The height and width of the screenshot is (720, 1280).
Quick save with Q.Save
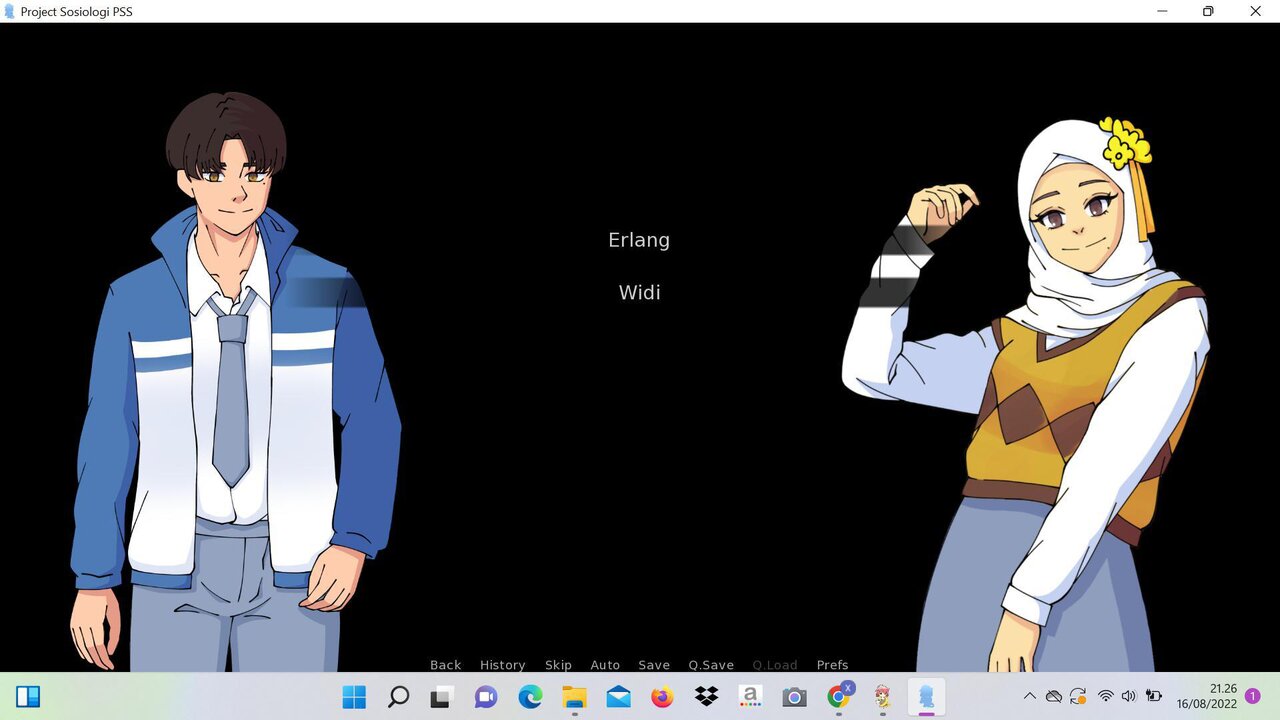[x=711, y=665]
